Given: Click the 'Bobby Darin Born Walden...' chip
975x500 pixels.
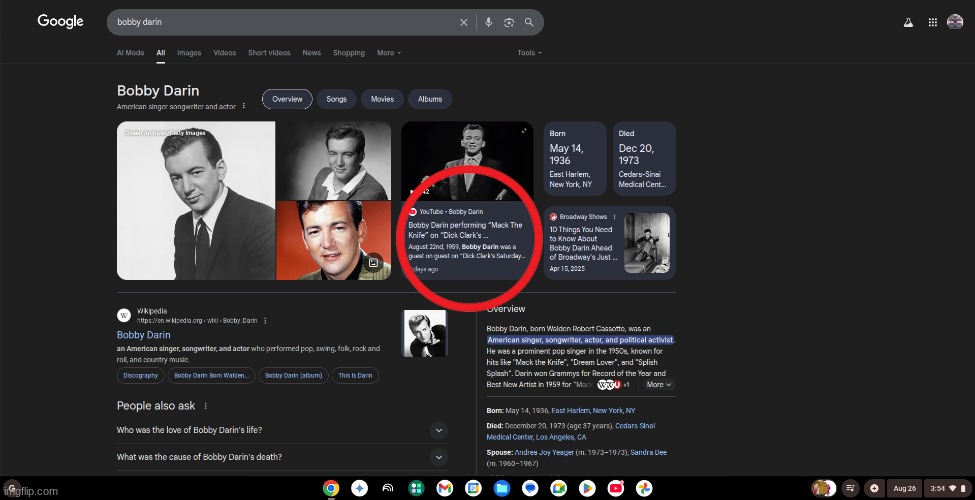Looking at the screenshot, I should (x=211, y=376).
